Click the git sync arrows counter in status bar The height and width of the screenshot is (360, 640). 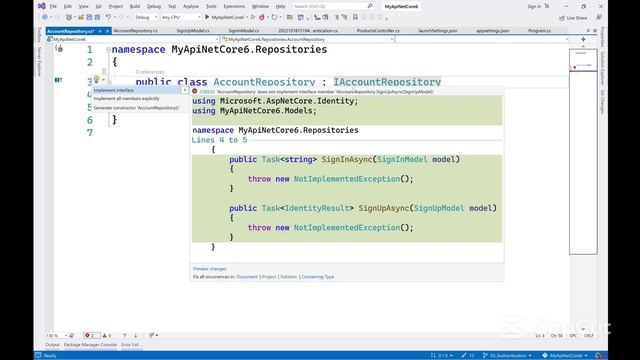[x=441, y=356]
